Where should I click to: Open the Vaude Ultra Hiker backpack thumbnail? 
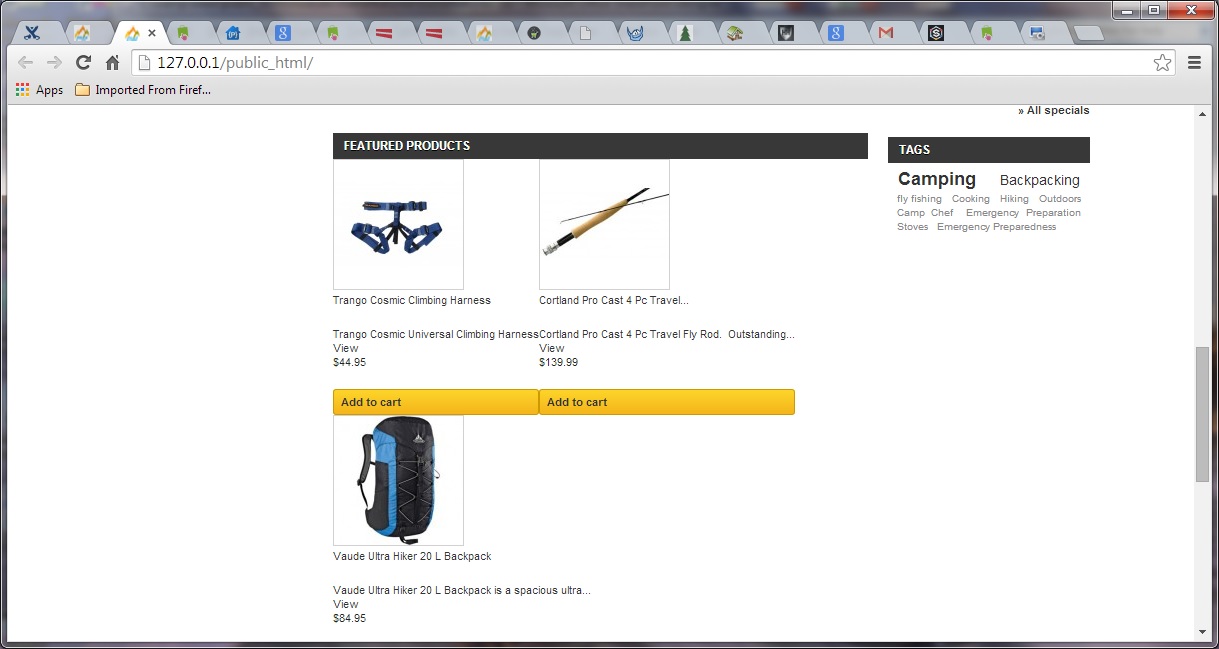(398, 481)
